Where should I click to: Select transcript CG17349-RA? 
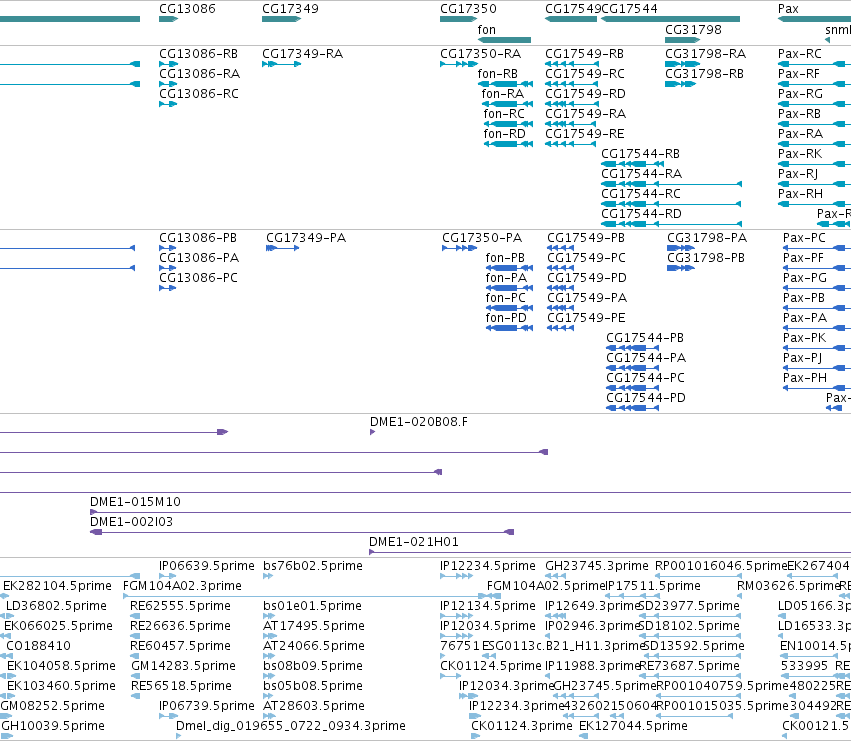coord(302,54)
